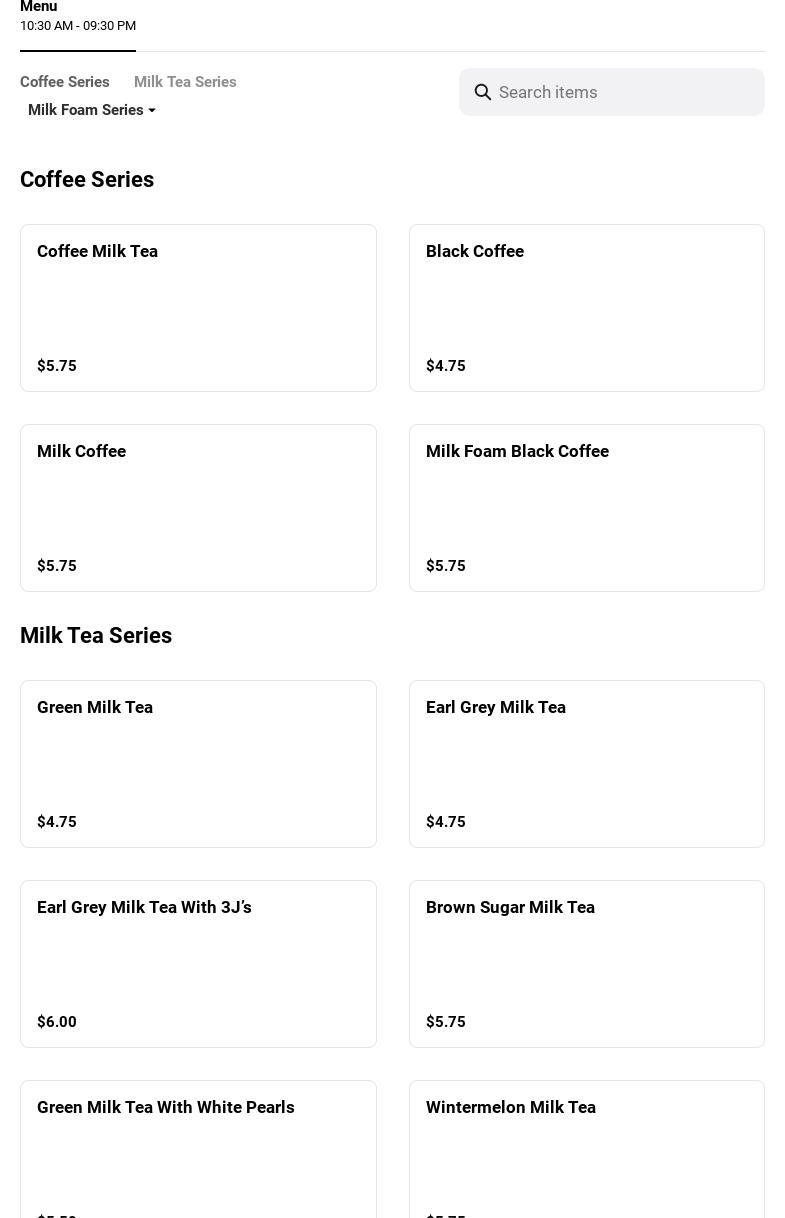Click the search magnifier icon
The width and height of the screenshot is (785, 1218).
(x=483, y=92)
